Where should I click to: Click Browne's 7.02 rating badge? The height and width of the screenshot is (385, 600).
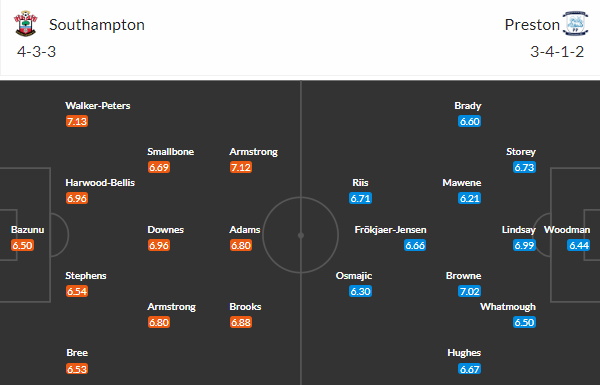point(470,291)
